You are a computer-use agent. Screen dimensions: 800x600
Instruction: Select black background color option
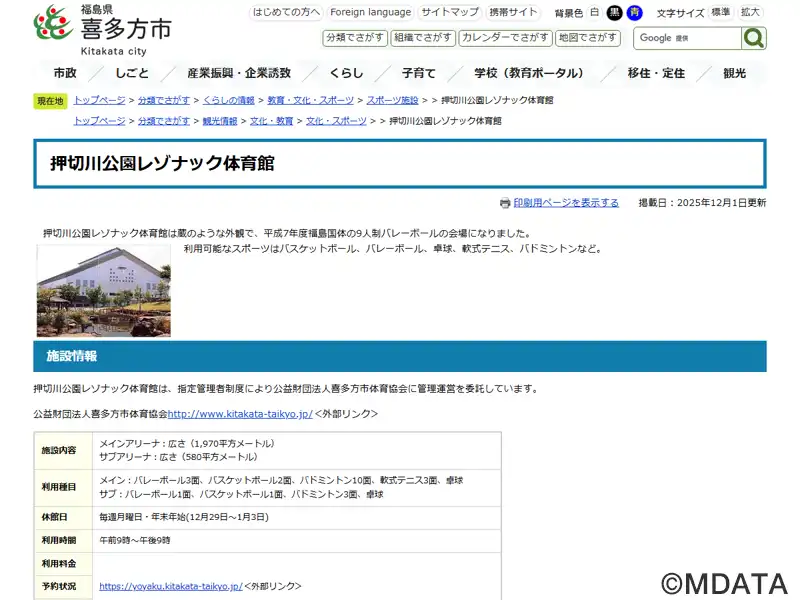[x=615, y=13]
